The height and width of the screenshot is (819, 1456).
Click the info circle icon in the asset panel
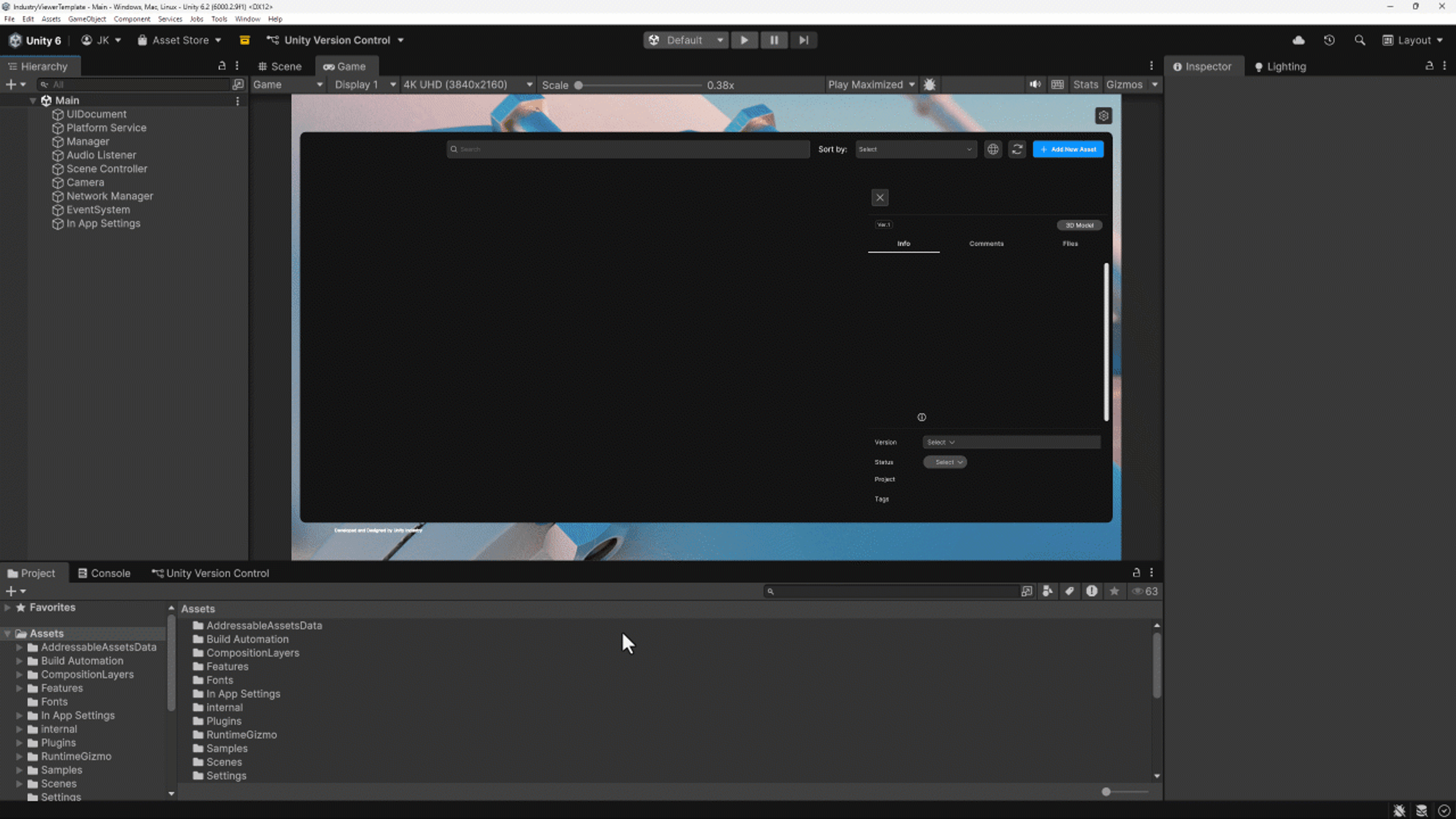click(x=921, y=417)
